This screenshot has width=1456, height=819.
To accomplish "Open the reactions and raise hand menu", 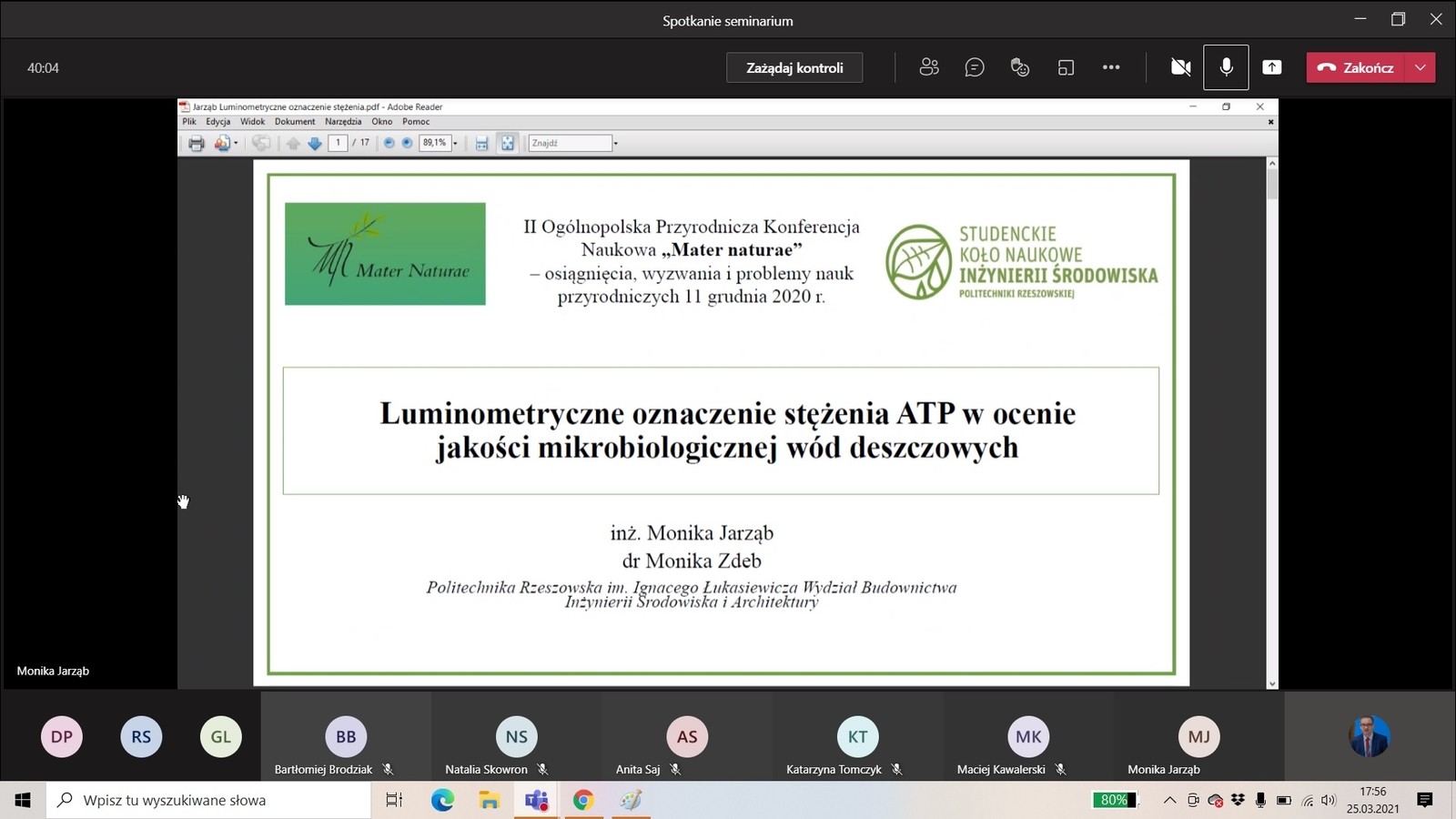I will pos(1019,67).
